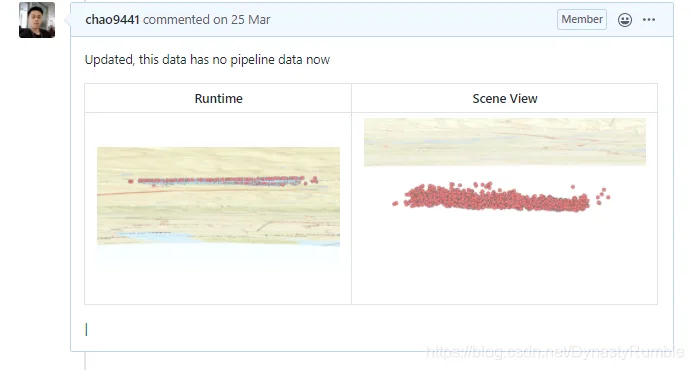Click the Runtime column header
This screenshot has height=370, width=694.
(218, 98)
